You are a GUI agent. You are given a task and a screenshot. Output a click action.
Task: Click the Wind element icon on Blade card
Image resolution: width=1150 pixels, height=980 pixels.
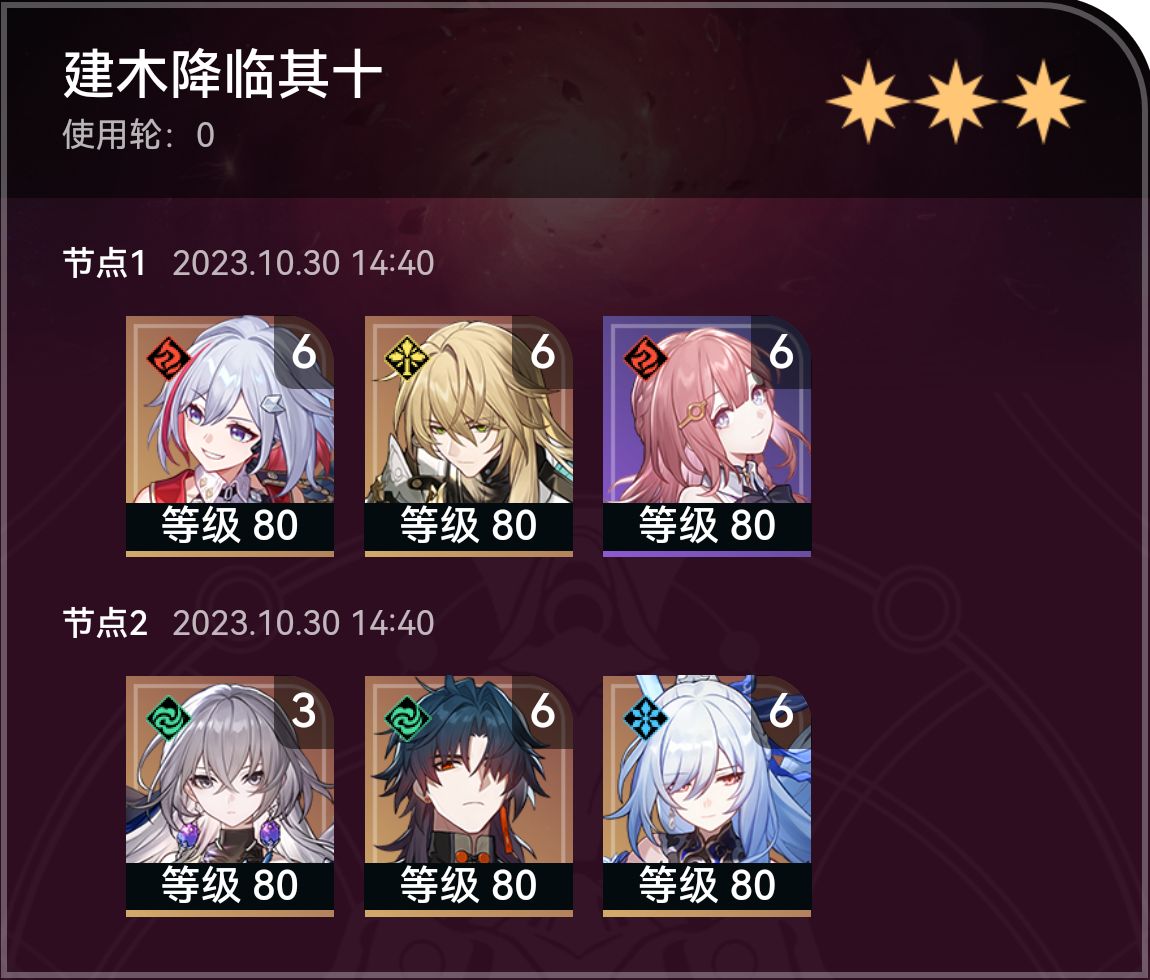tap(406, 718)
